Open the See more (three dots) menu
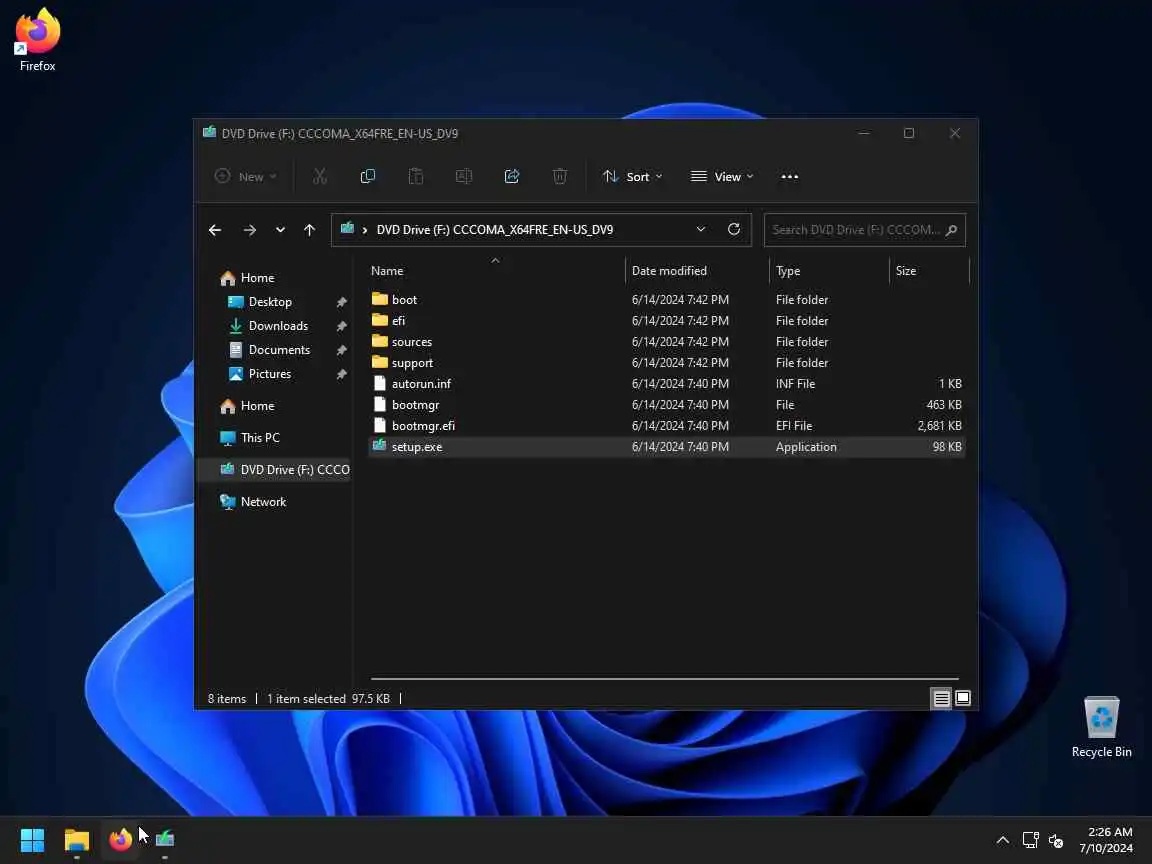This screenshot has height=864, width=1152. click(x=790, y=176)
